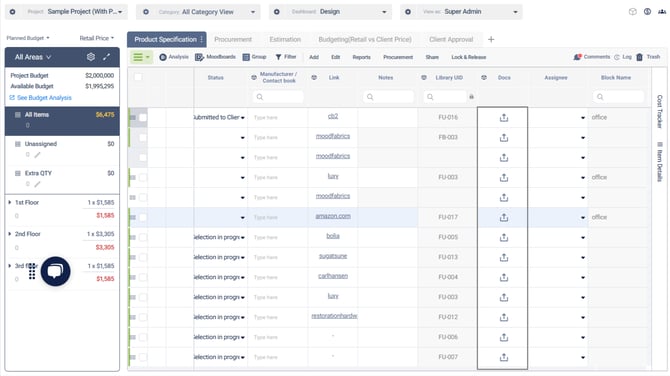Edit the Unassigned area with pencil icon
Viewport: 670px width, 376px height.
pyautogui.click(x=38, y=155)
